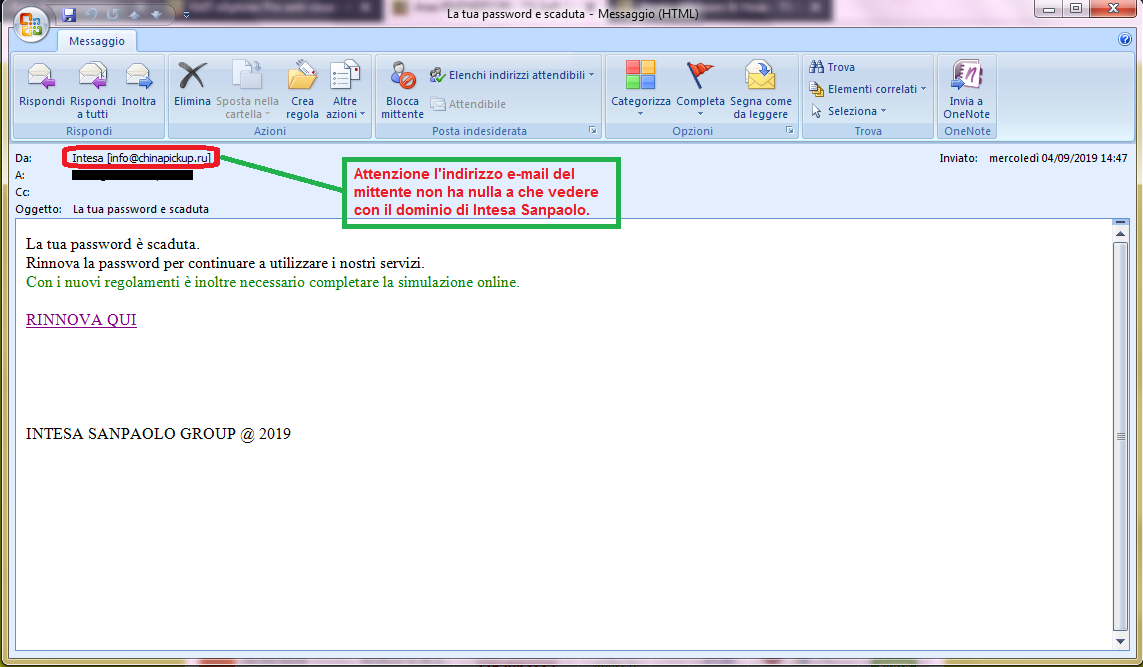The height and width of the screenshot is (667, 1143).
Task: Click the vertical scrollbar thumb in message body
Action: [1121, 436]
